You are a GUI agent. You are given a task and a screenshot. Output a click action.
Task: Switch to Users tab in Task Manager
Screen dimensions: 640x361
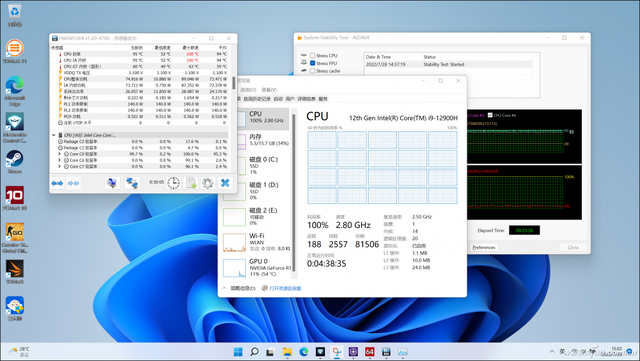pos(290,99)
